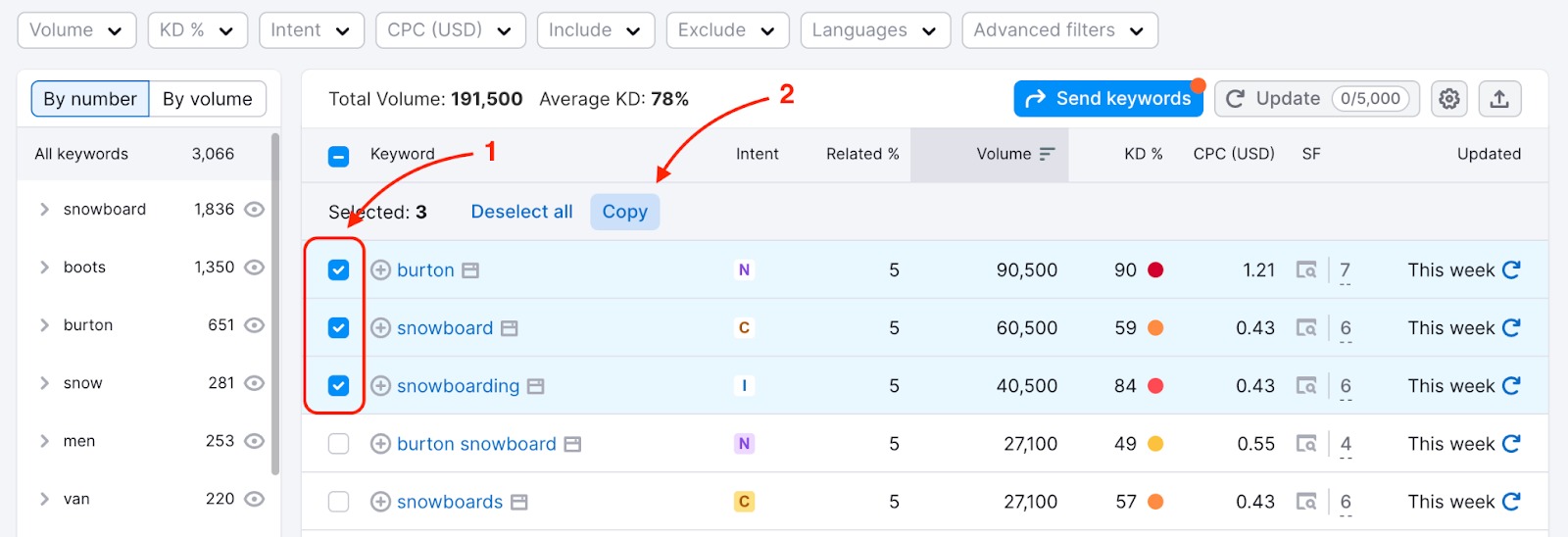Click the export upload icon
The width and height of the screenshot is (1568, 537).
(x=1498, y=99)
